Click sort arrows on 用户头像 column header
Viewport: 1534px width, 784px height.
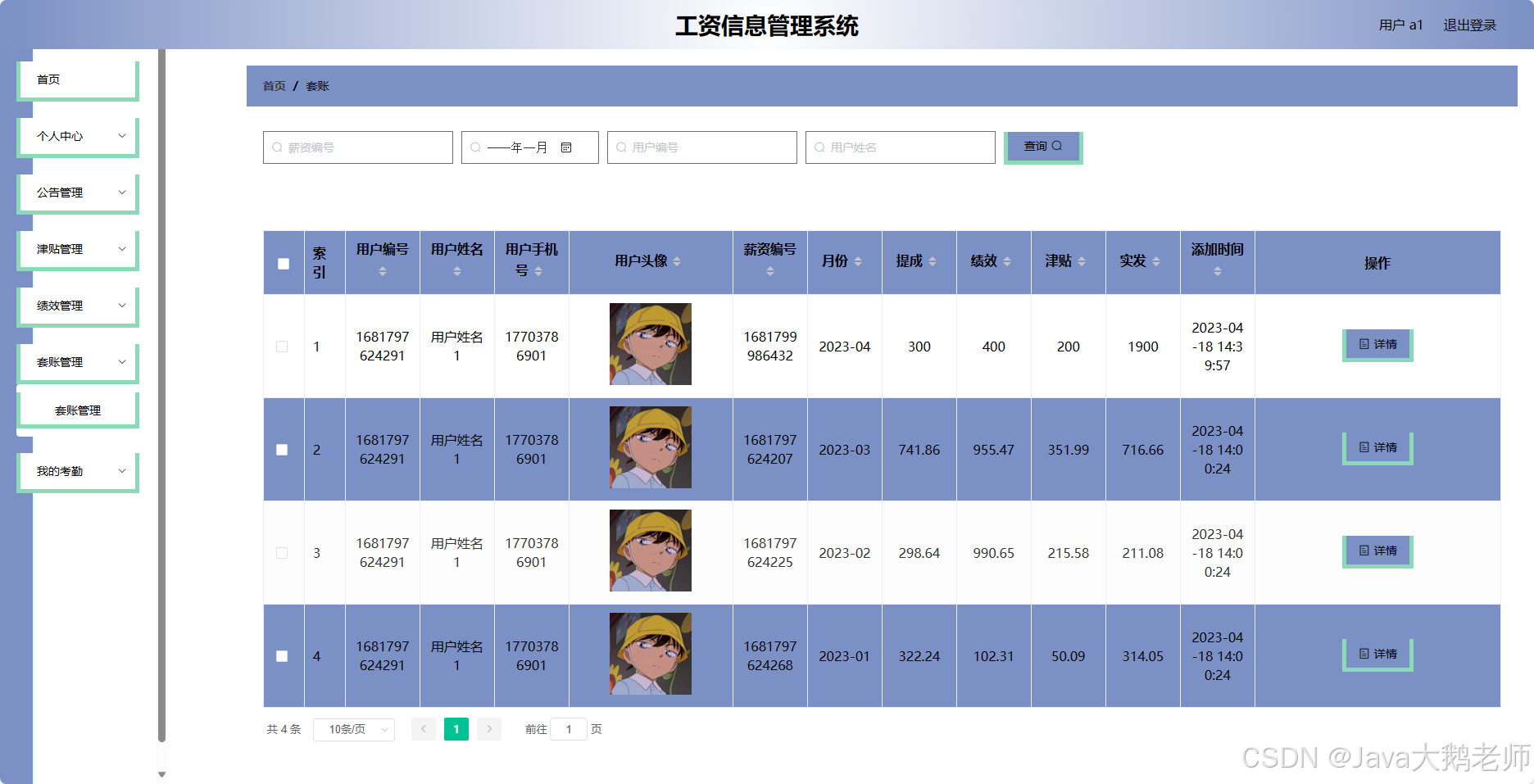click(x=677, y=261)
